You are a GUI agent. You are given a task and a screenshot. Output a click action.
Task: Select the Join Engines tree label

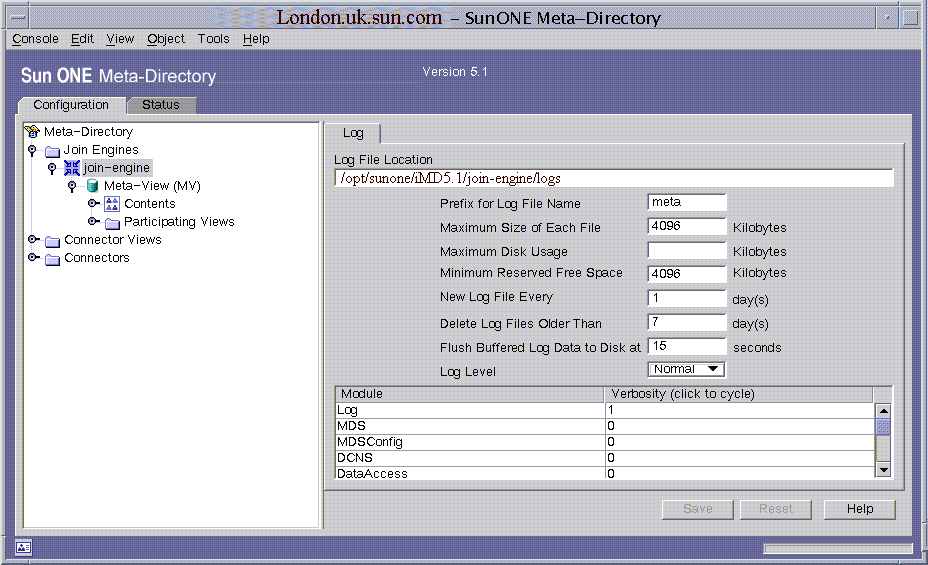(101, 150)
